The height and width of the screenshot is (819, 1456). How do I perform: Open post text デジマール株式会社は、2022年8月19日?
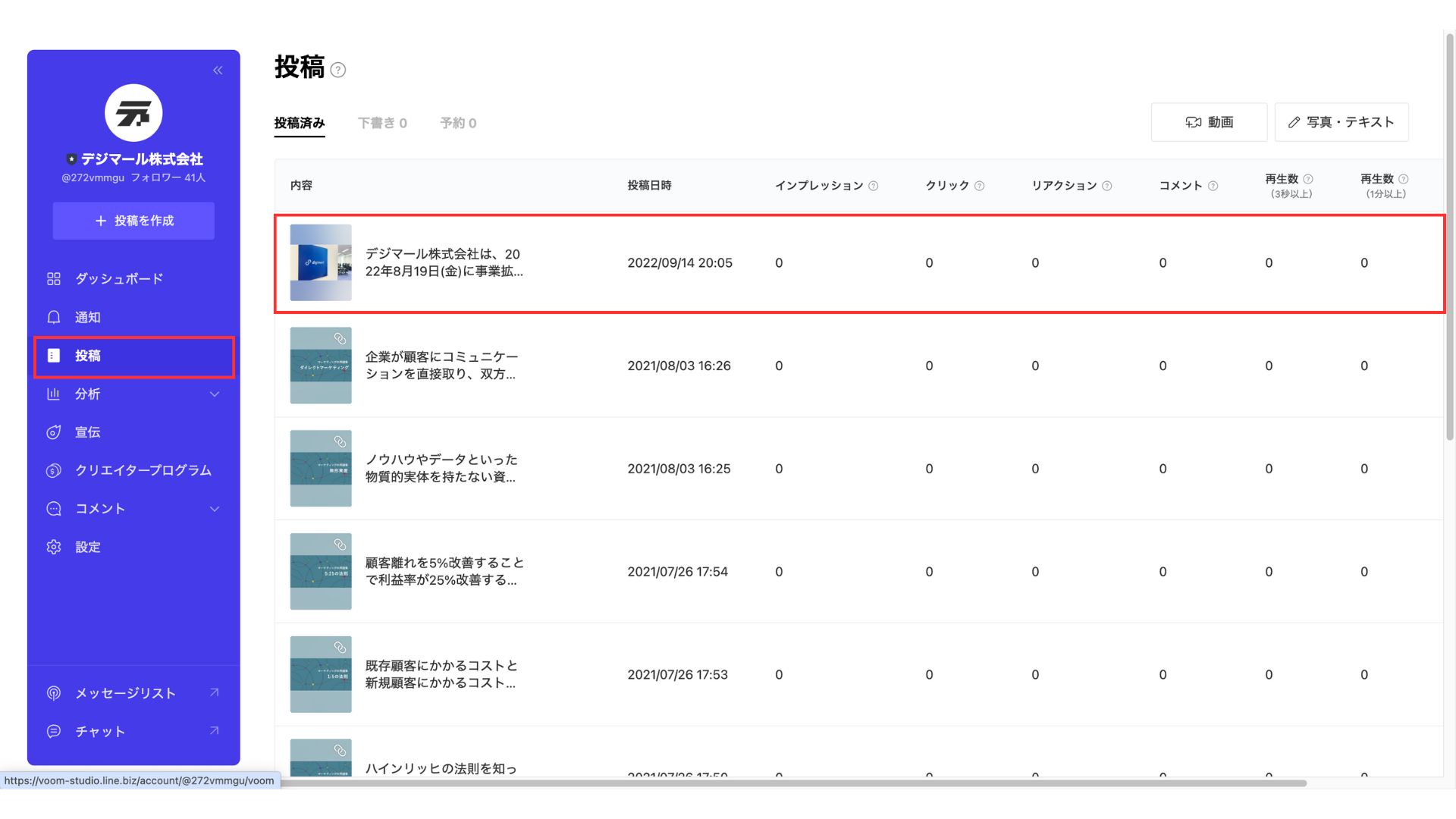(x=444, y=262)
